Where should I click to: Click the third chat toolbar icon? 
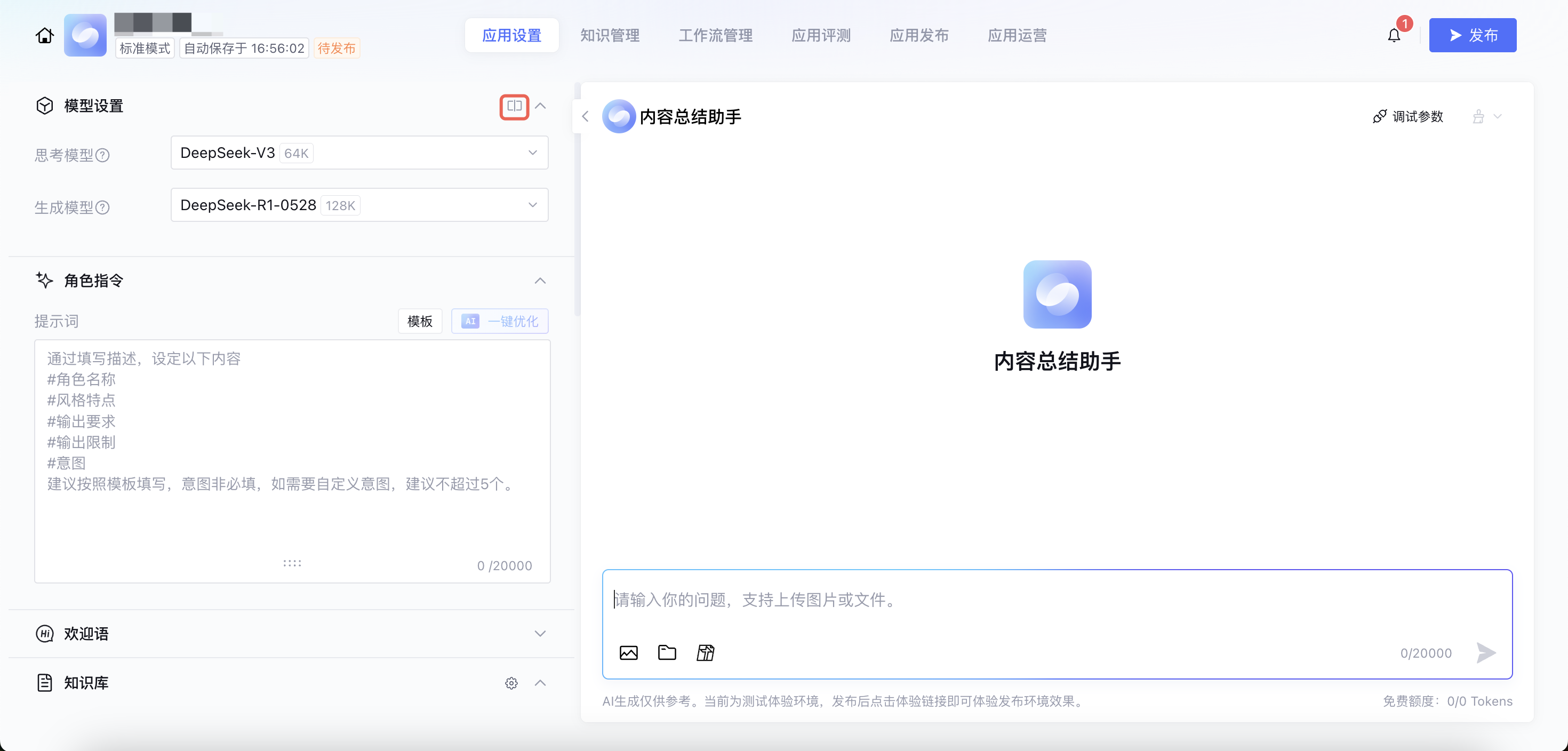pyautogui.click(x=706, y=652)
